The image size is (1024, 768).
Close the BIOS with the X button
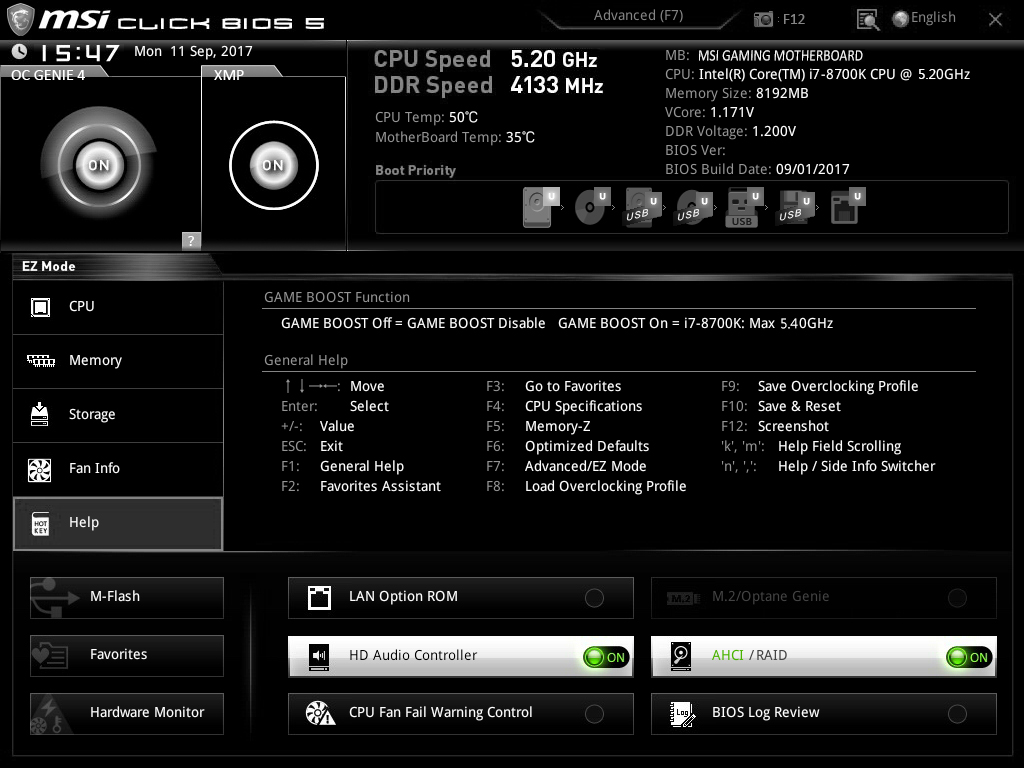995,20
